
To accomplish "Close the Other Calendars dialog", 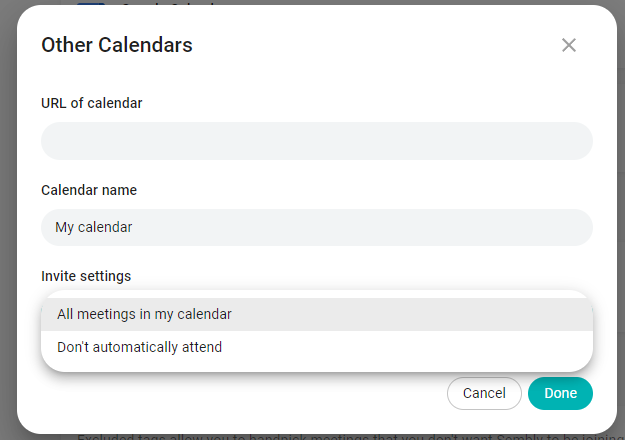I will [569, 45].
